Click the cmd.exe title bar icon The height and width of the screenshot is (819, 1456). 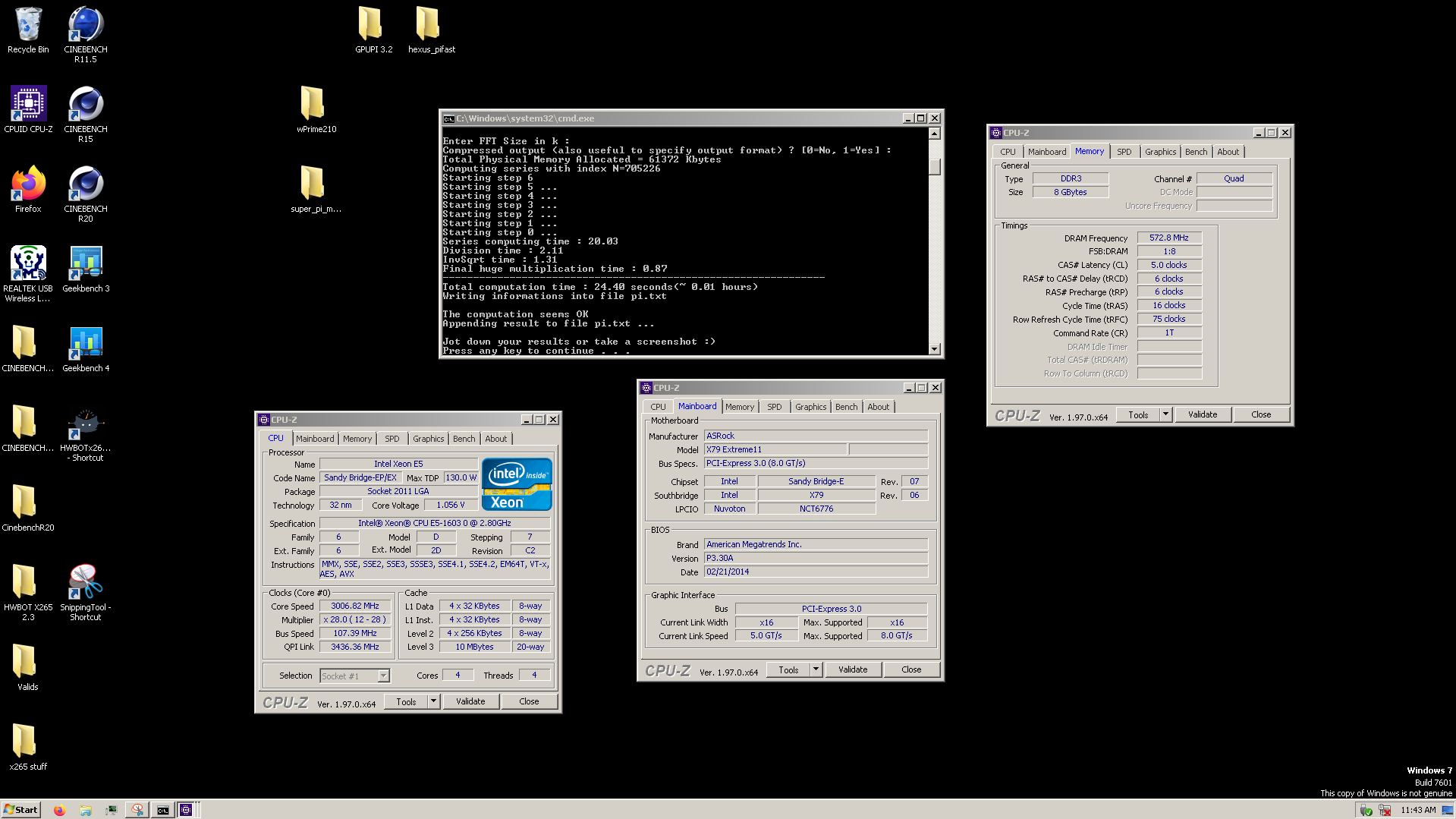[x=448, y=118]
